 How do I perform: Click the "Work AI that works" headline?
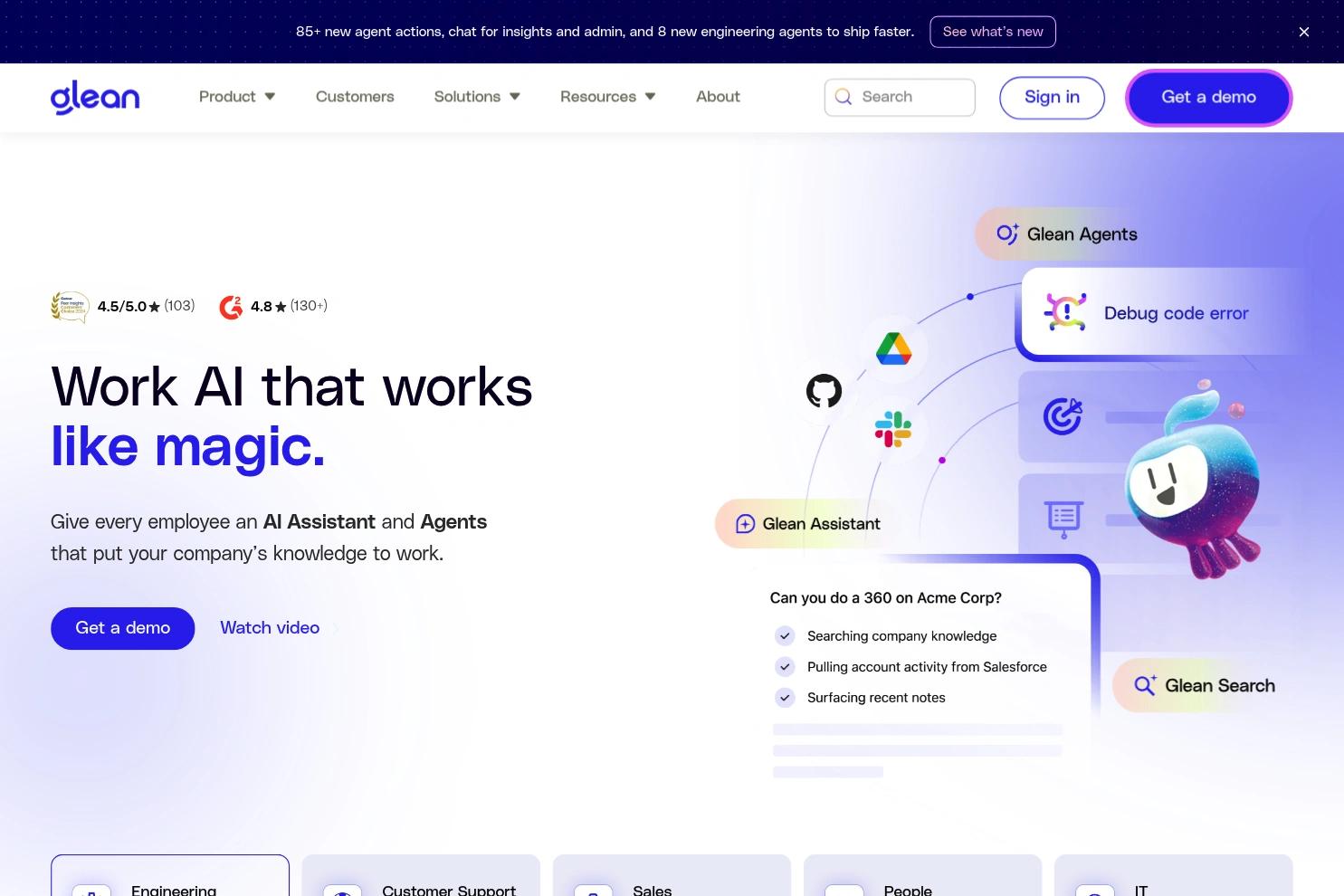[x=291, y=386]
